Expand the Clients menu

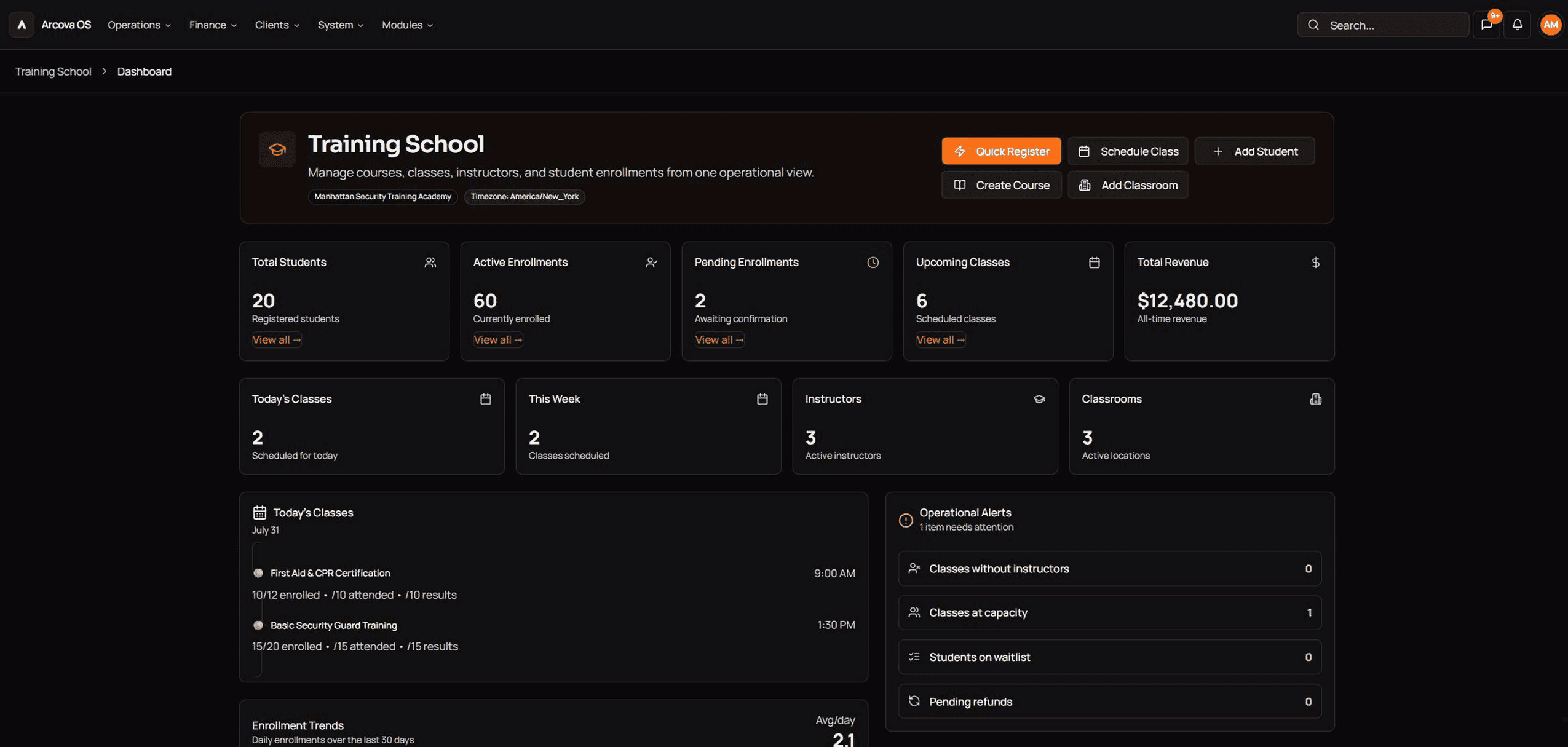(x=277, y=25)
